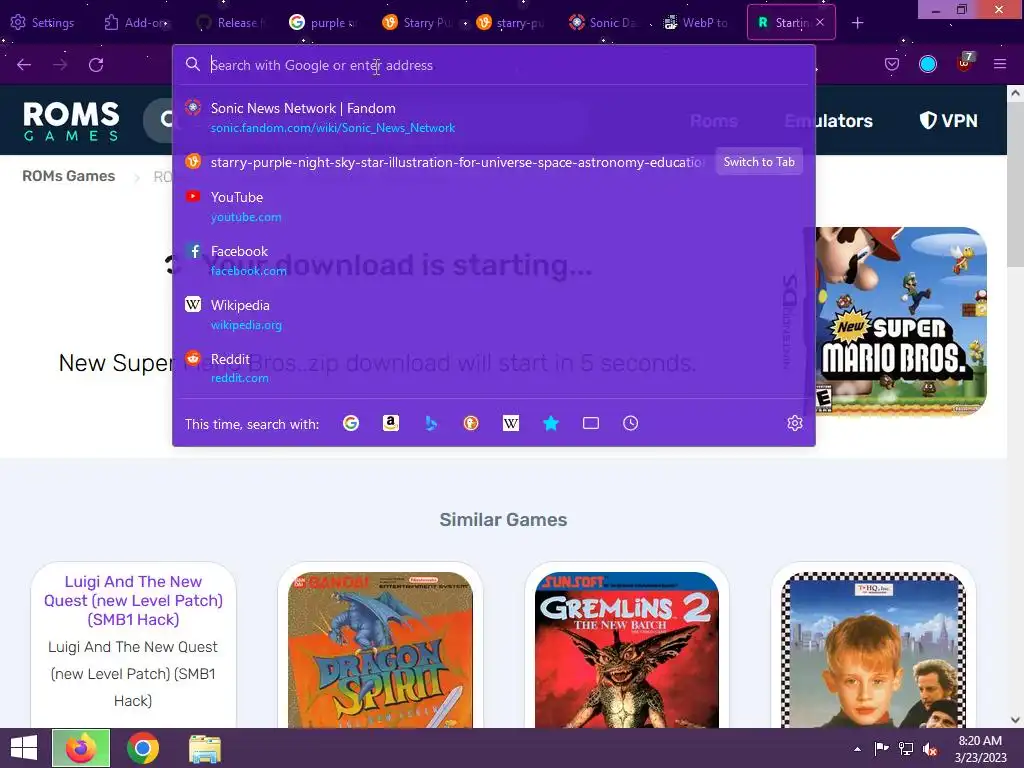
Task: Launch Chrome from the taskbar
Action: point(143,748)
